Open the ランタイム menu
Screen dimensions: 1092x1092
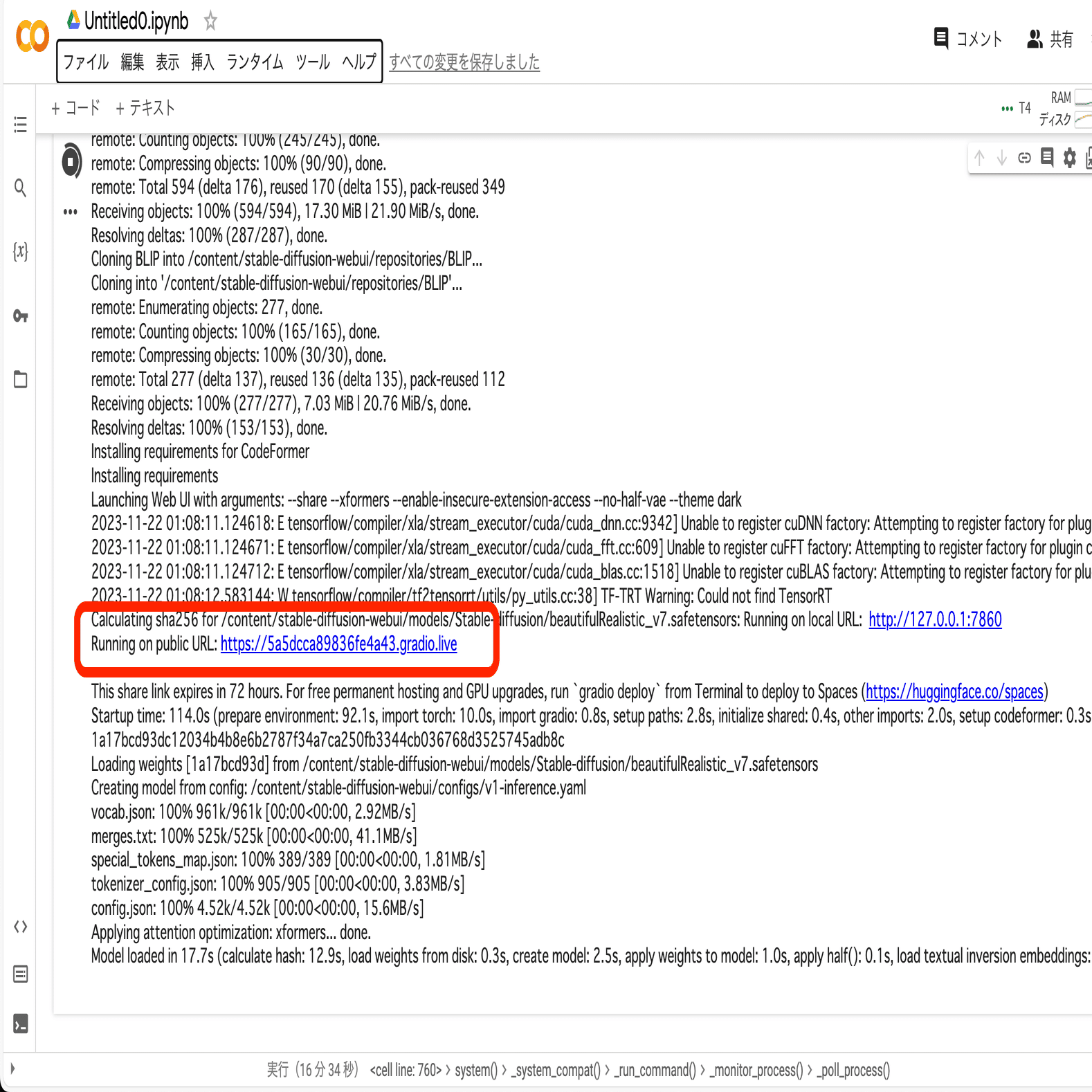[255, 62]
